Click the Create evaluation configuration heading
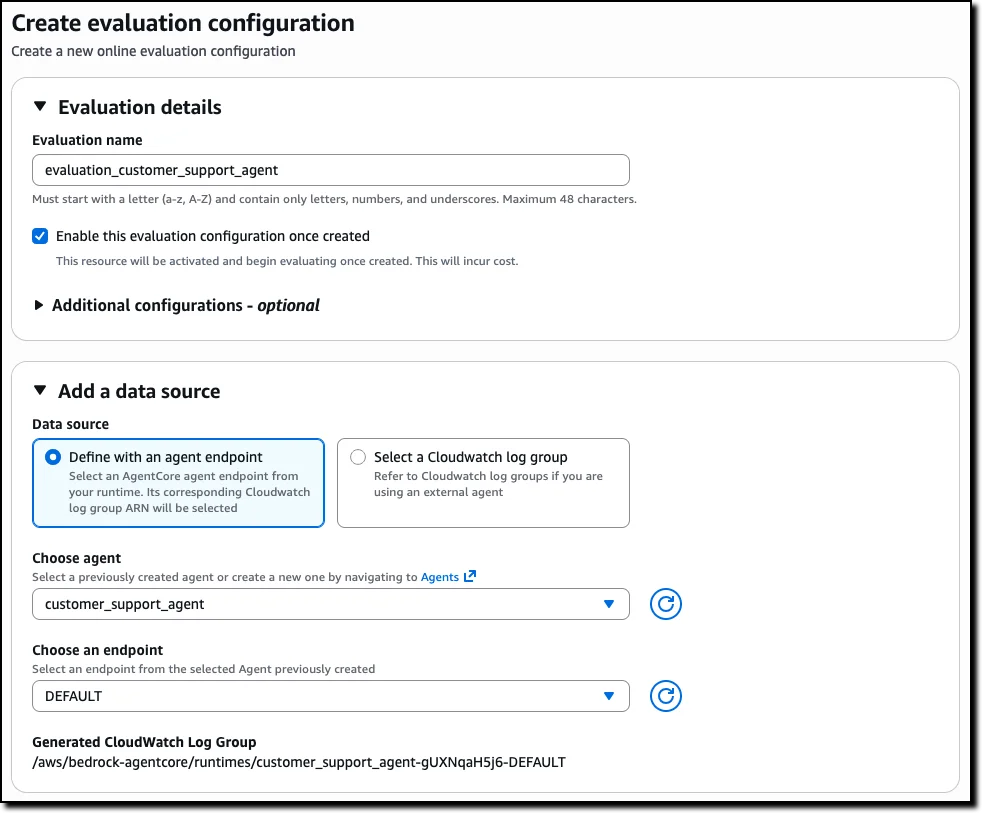 point(183,22)
